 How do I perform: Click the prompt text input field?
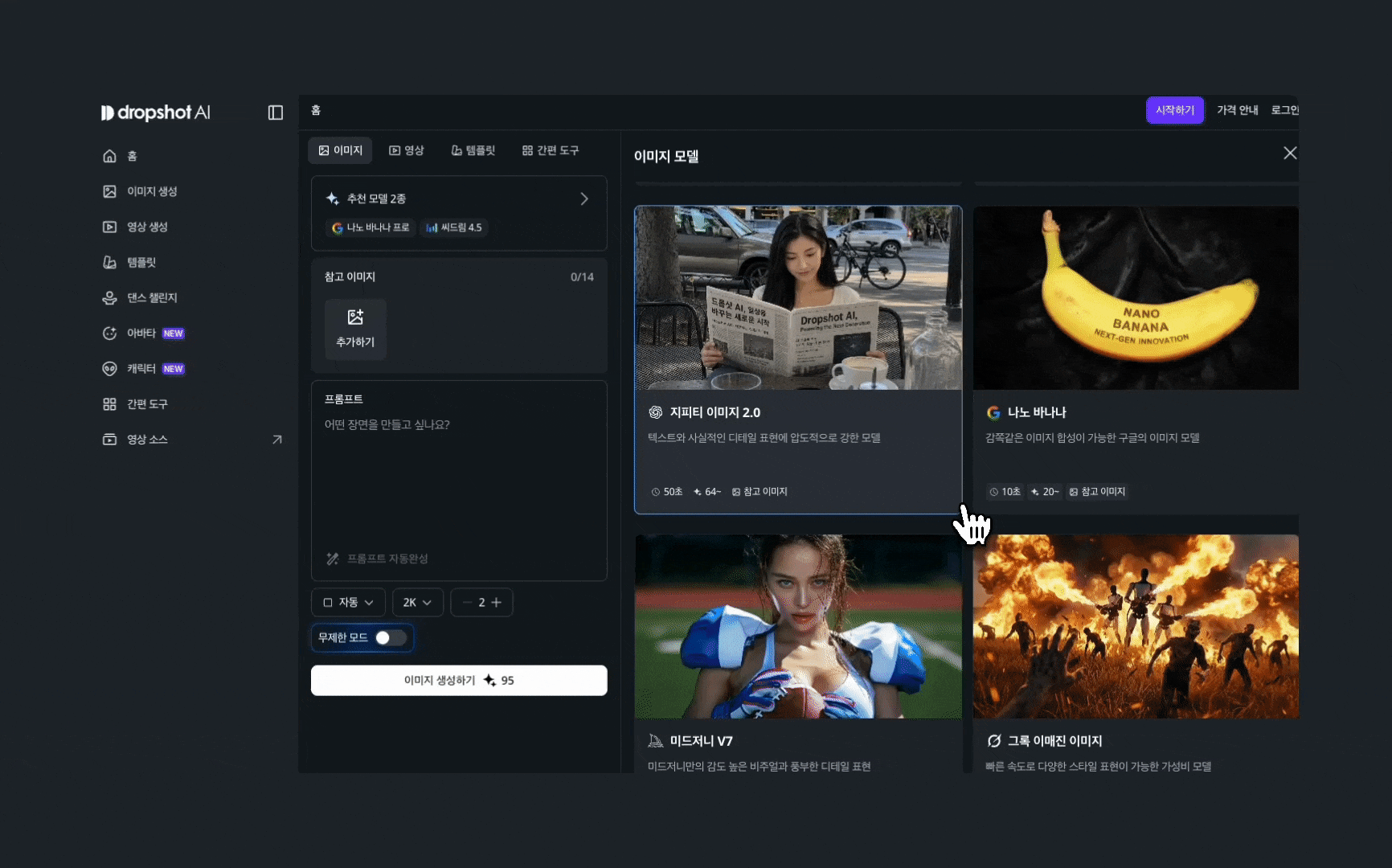(459, 479)
